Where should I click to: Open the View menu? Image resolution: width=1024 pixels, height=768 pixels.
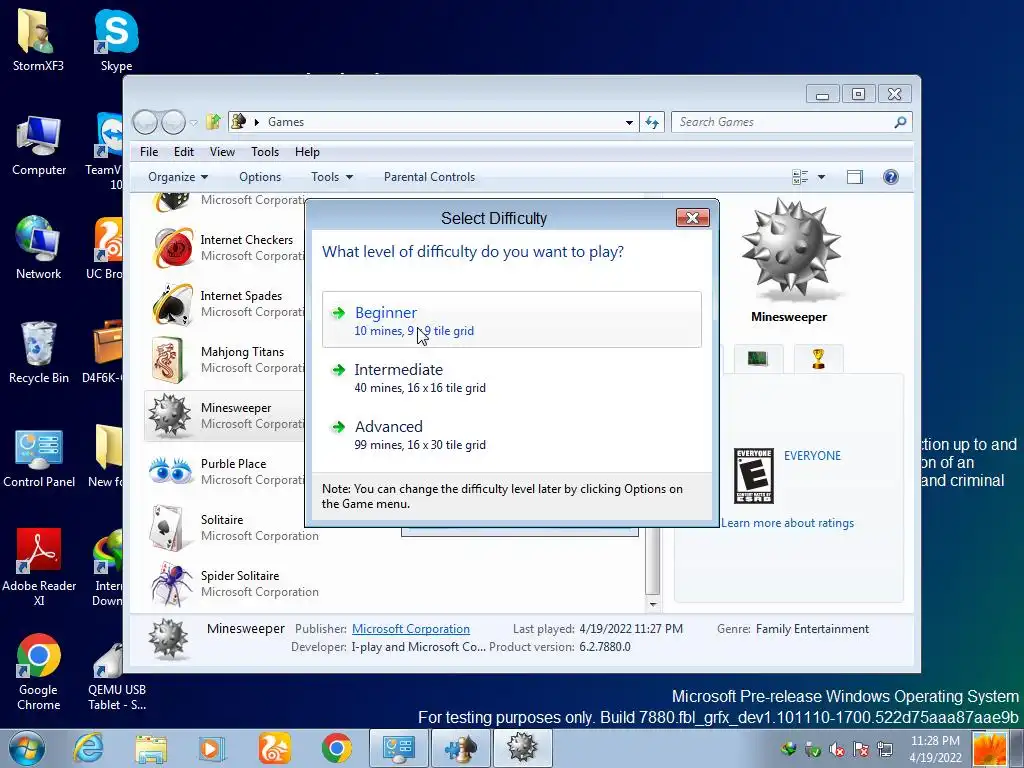tap(222, 152)
